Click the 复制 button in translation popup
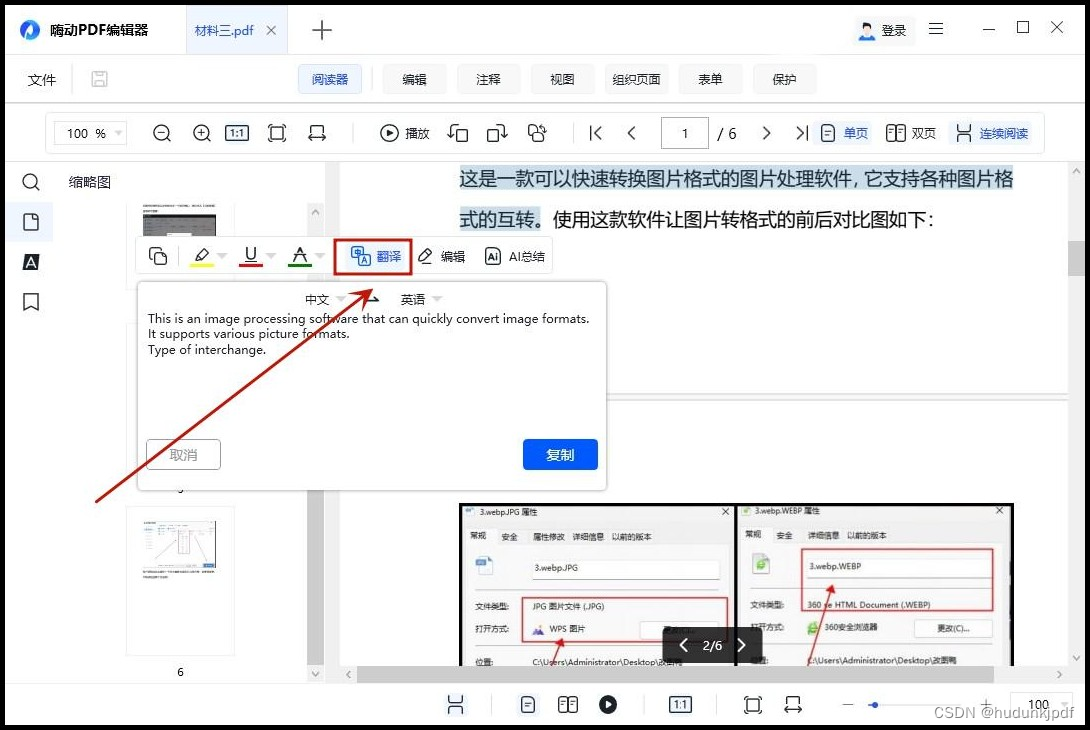 (x=560, y=455)
